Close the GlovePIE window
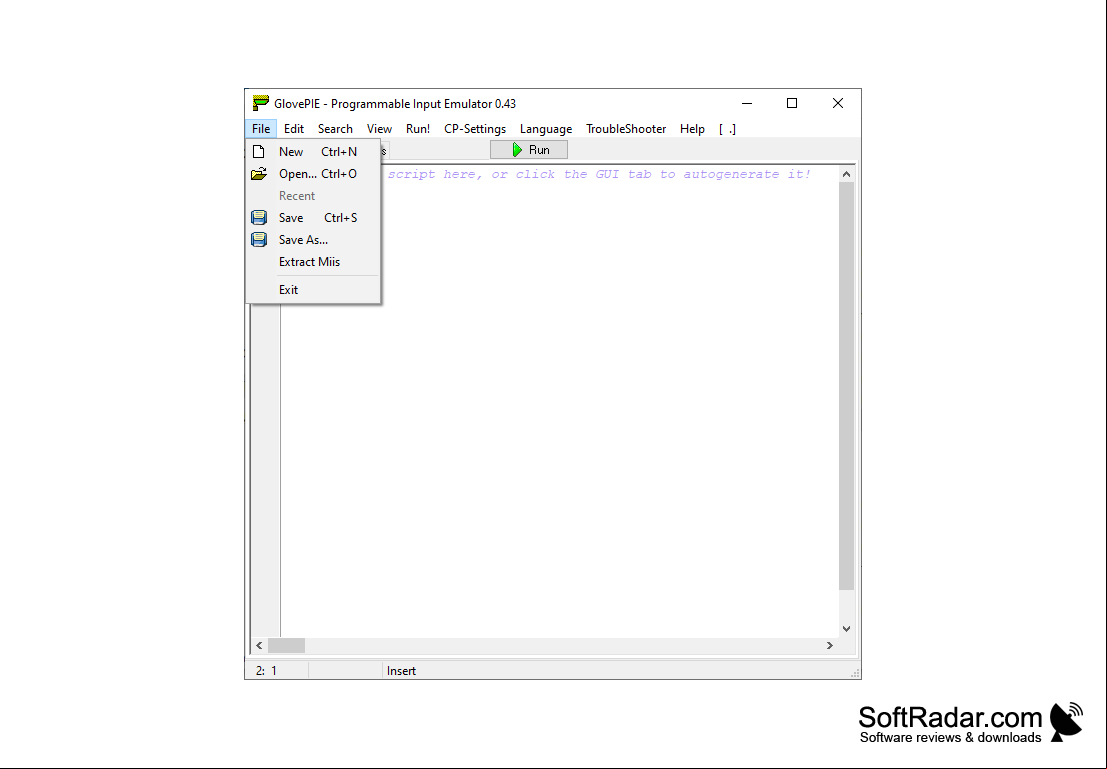This screenshot has width=1107, height=769. 838,103
